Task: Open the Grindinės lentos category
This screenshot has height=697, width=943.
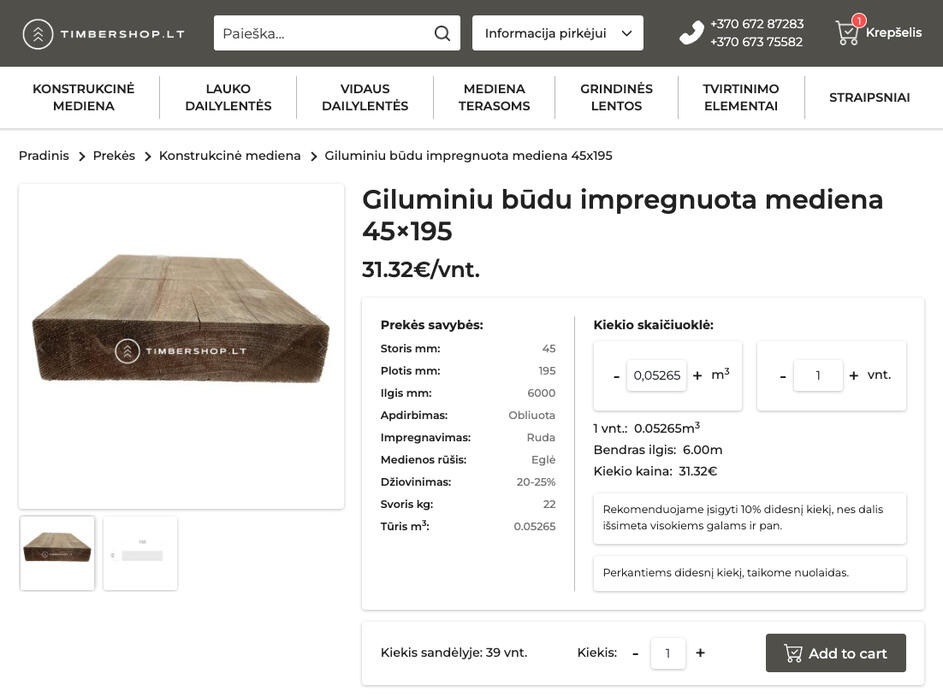Action: point(616,96)
